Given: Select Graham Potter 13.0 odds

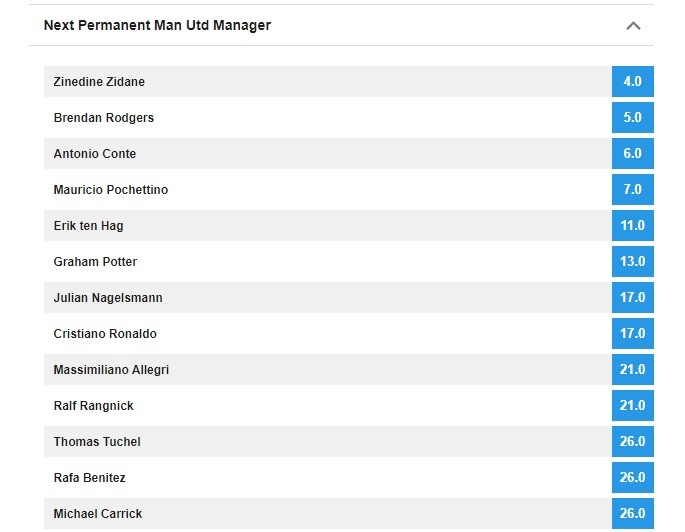Looking at the screenshot, I should (632, 262).
